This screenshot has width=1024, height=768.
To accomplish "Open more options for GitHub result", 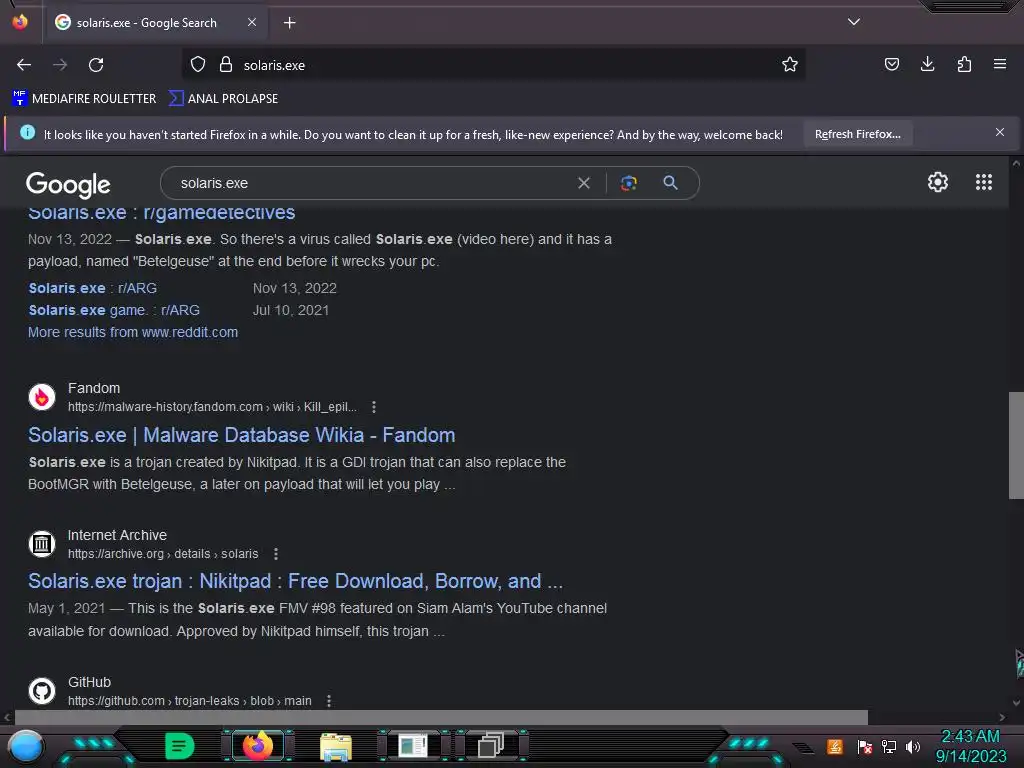I will [x=328, y=701].
